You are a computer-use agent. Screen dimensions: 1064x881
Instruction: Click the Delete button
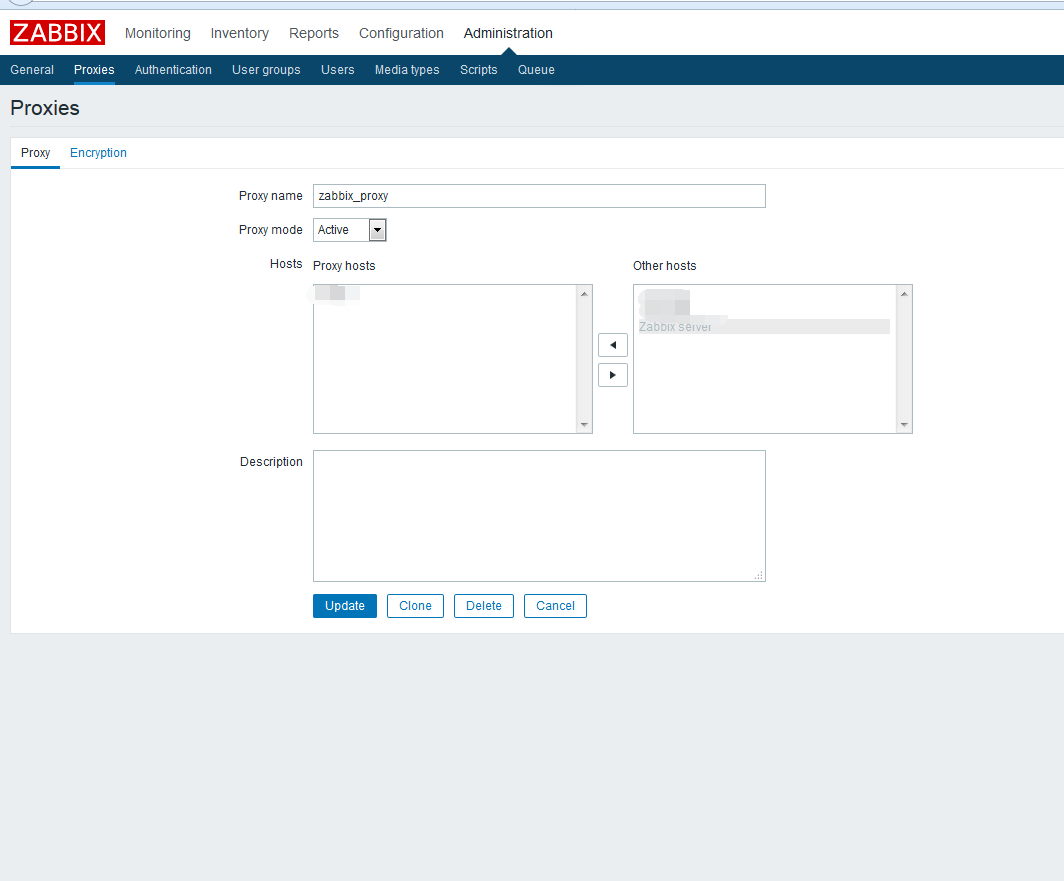click(484, 606)
